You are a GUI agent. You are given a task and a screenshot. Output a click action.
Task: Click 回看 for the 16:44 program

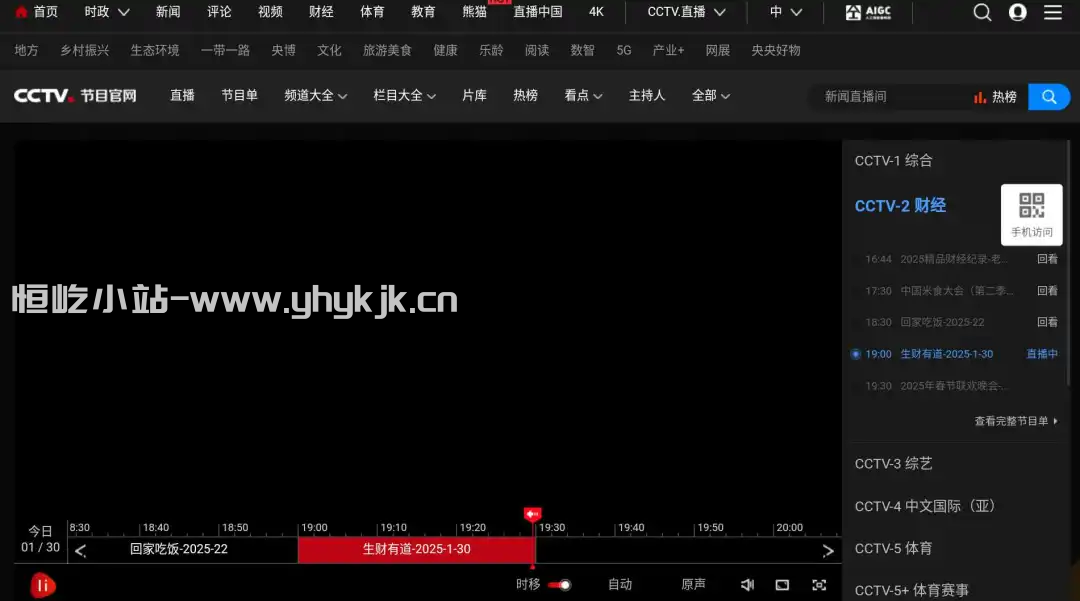[x=1048, y=259]
